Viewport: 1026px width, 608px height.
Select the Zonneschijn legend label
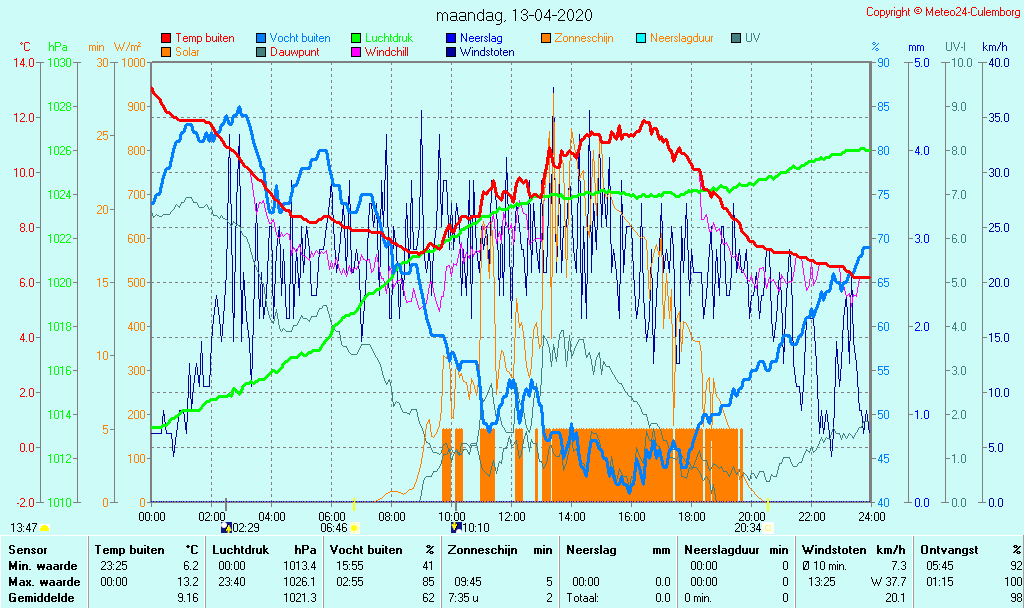tap(584, 38)
